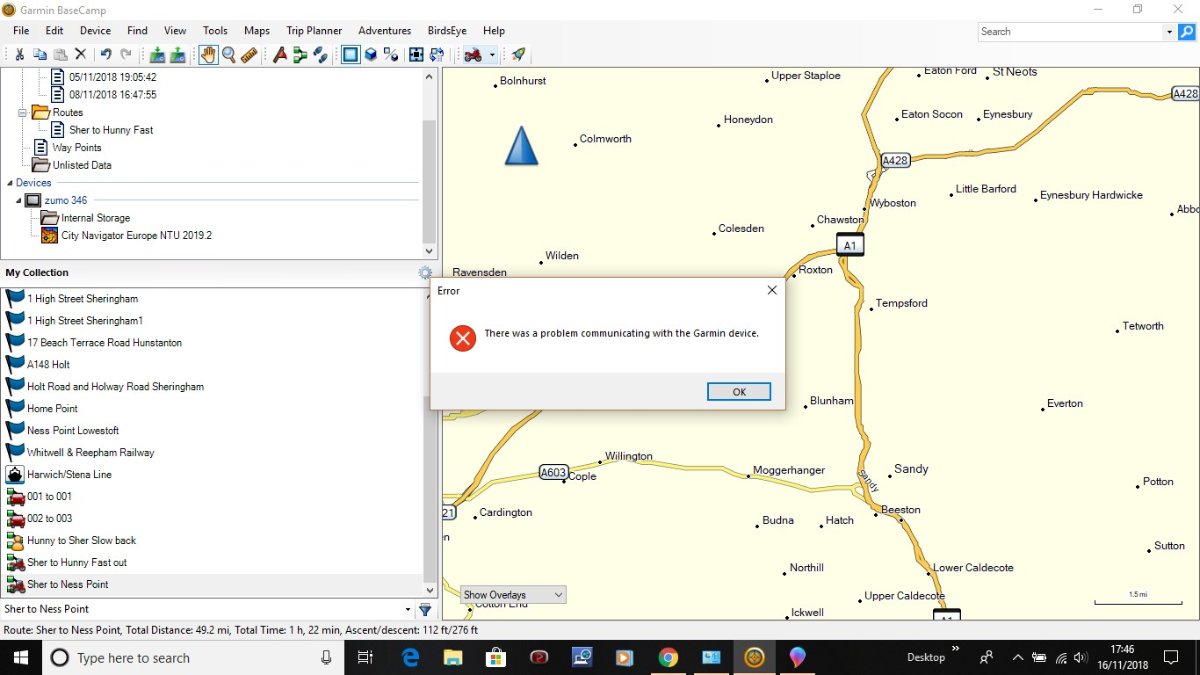Close the Error dialog with X
1200x675 pixels.
click(771, 291)
